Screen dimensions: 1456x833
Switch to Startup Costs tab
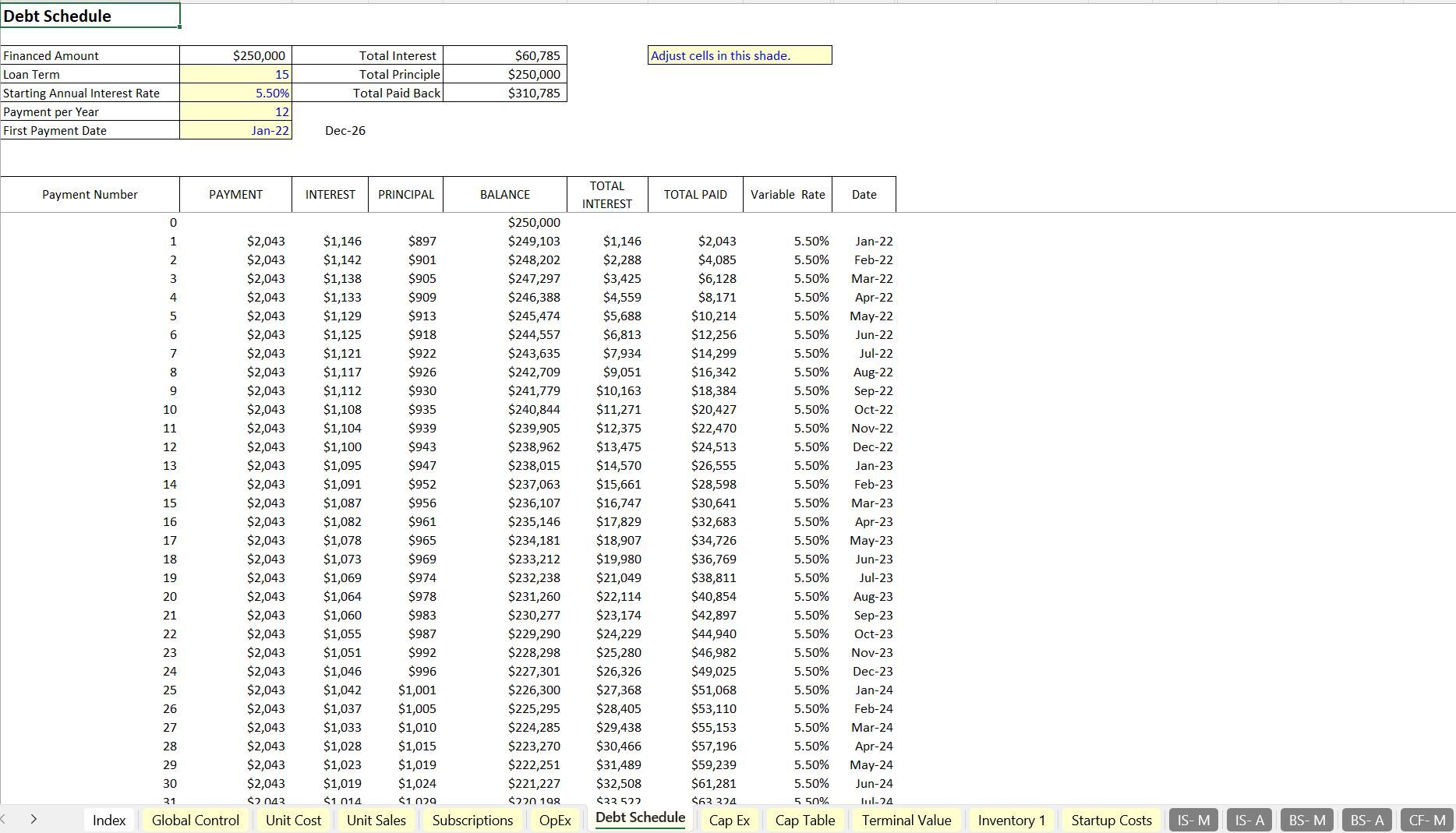click(x=1111, y=820)
